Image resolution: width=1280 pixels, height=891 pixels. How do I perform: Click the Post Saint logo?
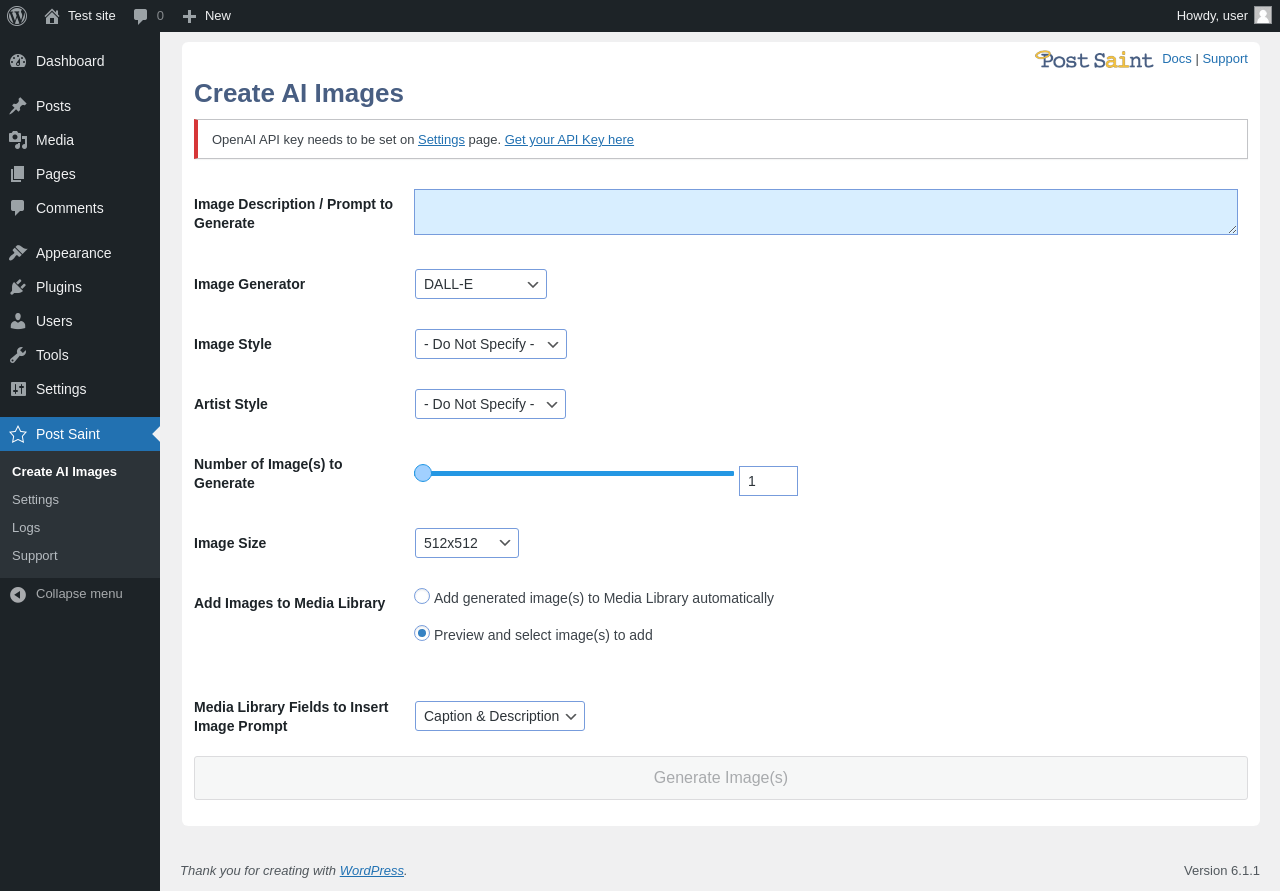click(1094, 60)
